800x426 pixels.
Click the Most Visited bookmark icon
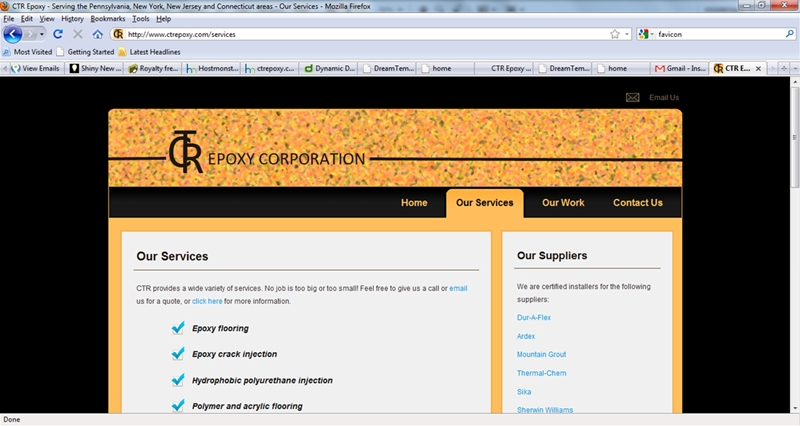tap(7, 52)
